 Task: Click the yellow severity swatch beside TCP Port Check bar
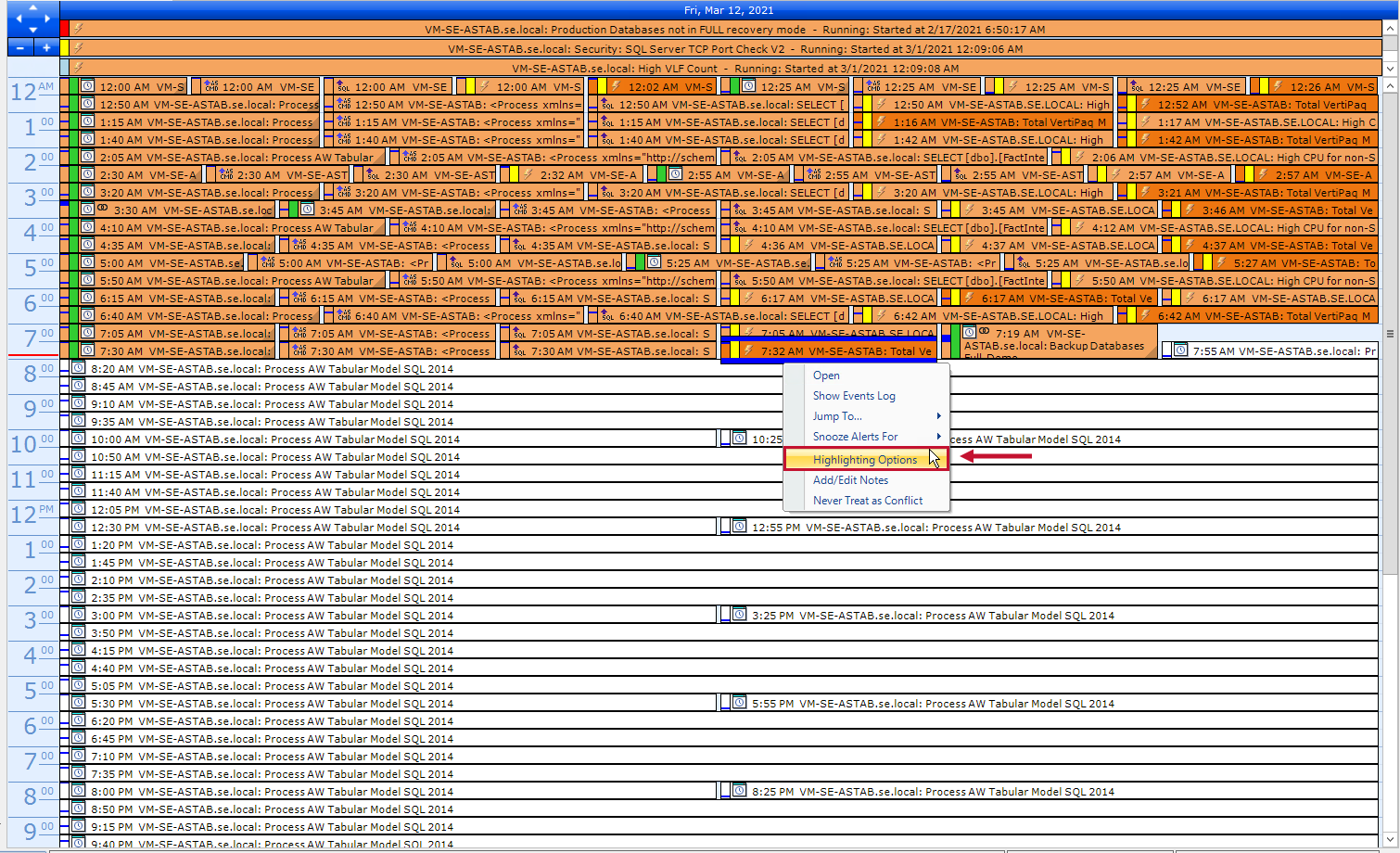coord(65,48)
